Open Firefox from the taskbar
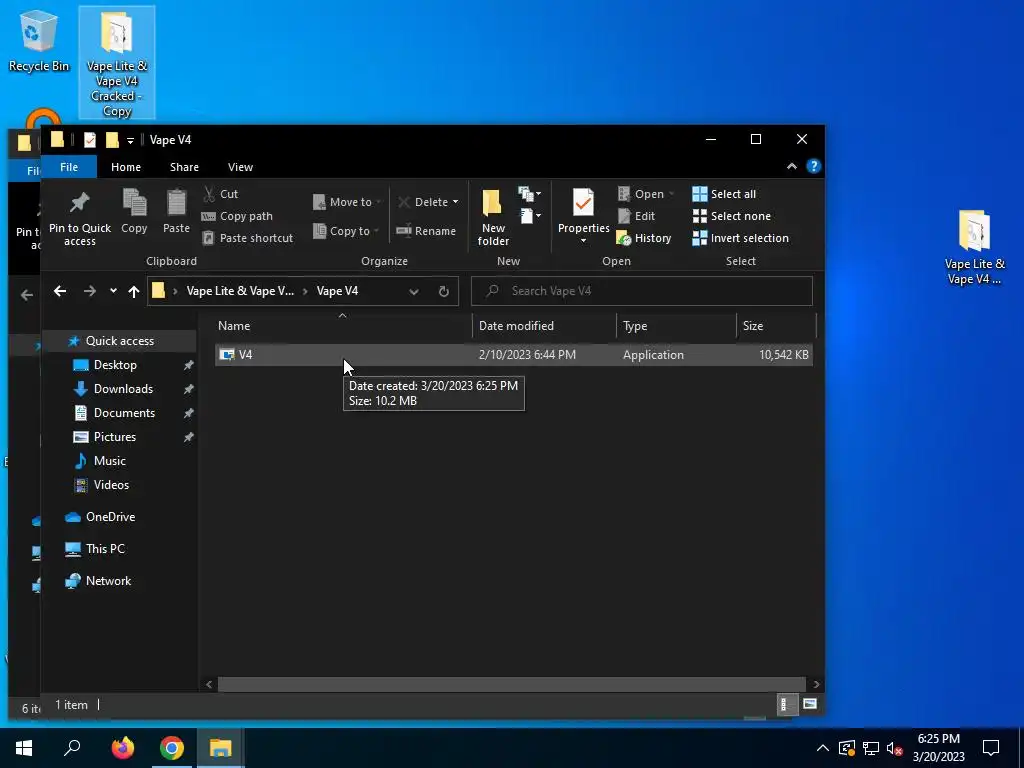This screenshot has height=768, width=1024. 123,748
